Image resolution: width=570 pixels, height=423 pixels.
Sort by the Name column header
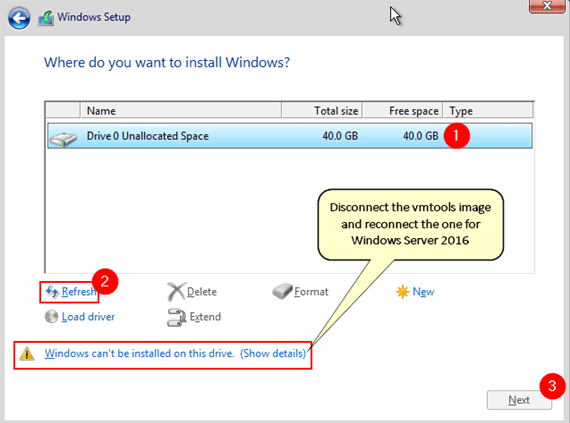(181, 110)
